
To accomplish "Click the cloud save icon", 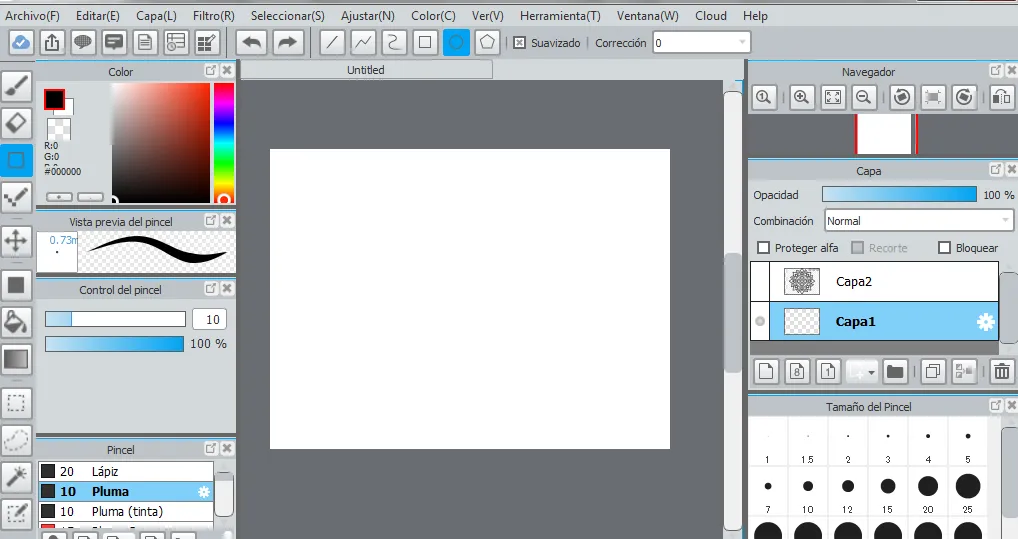I will pos(21,43).
